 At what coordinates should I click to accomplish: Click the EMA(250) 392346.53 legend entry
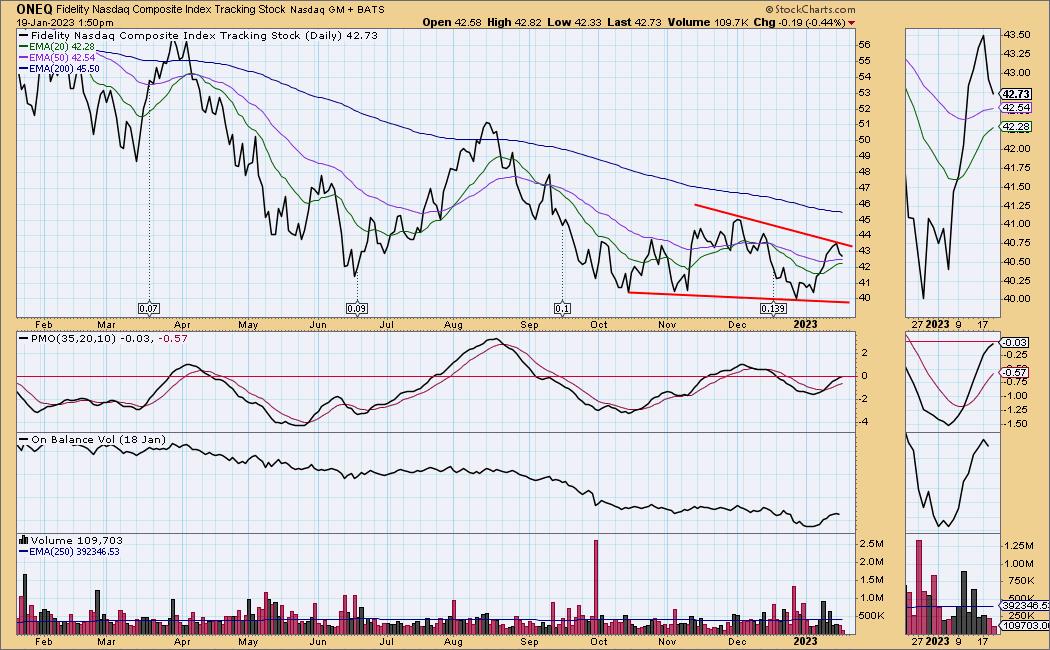[74, 552]
